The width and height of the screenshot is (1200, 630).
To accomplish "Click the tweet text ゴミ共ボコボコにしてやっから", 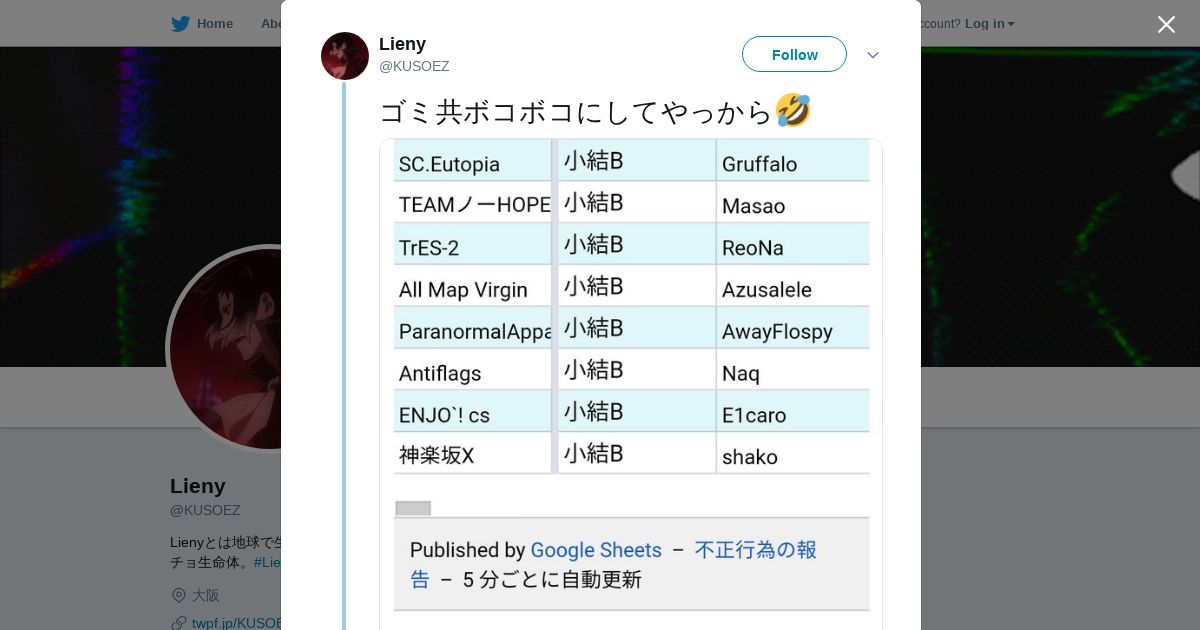I will pos(576,111).
